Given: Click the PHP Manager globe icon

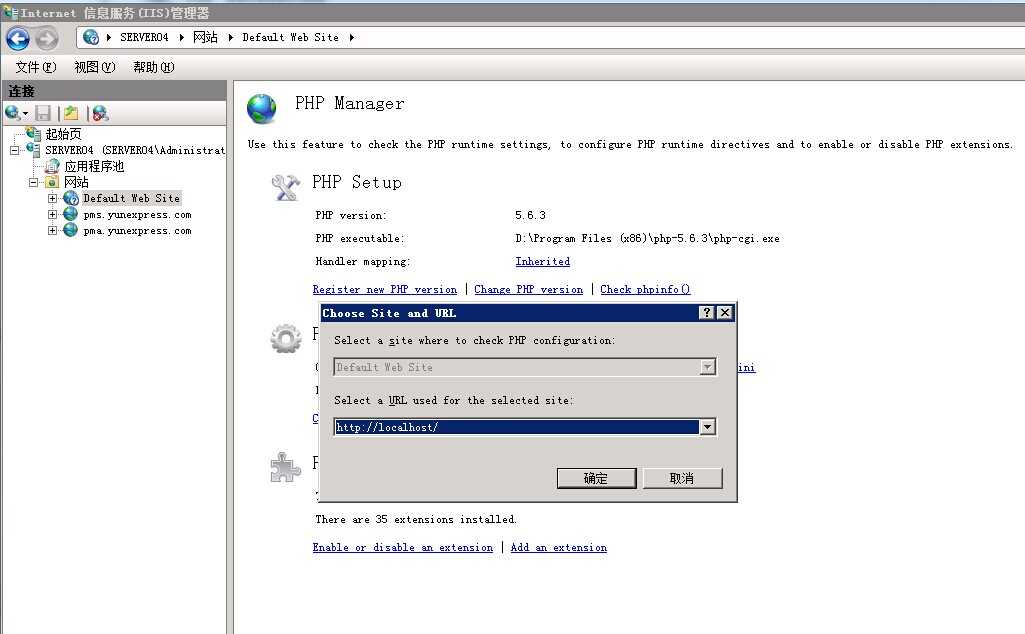Looking at the screenshot, I should point(262,108).
